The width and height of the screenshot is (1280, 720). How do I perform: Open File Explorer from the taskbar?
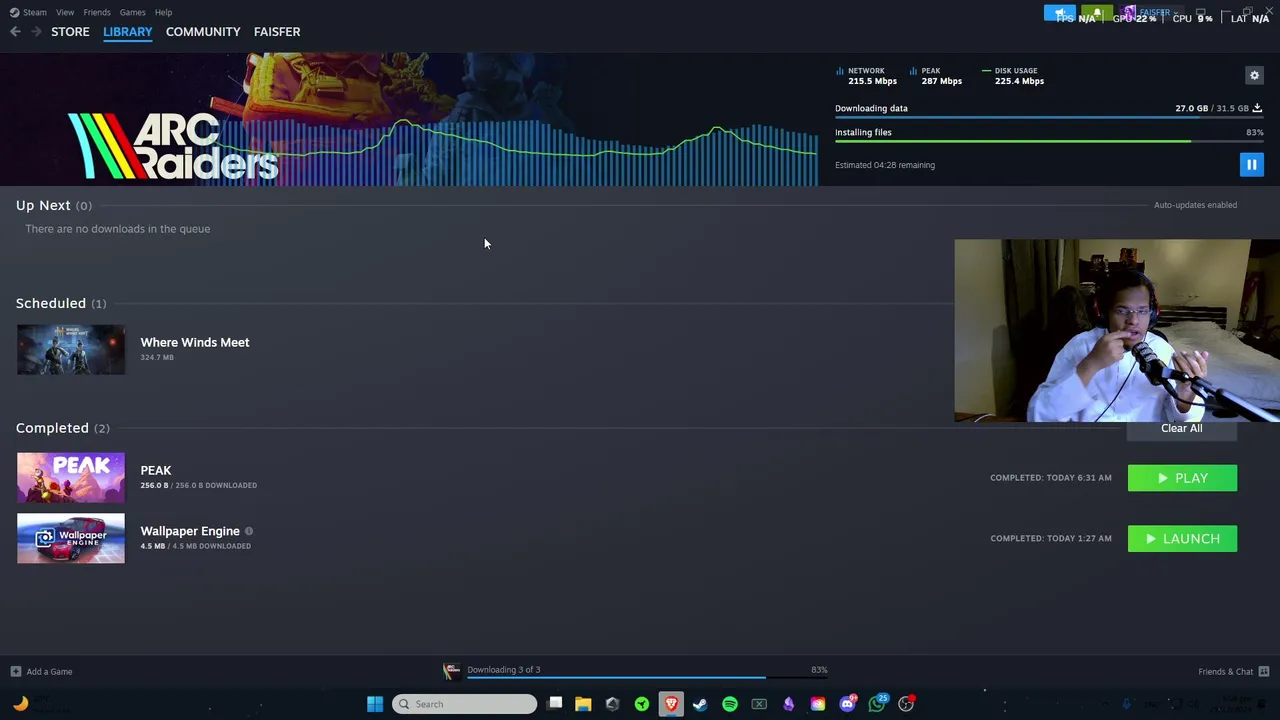[x=583, y=704]
